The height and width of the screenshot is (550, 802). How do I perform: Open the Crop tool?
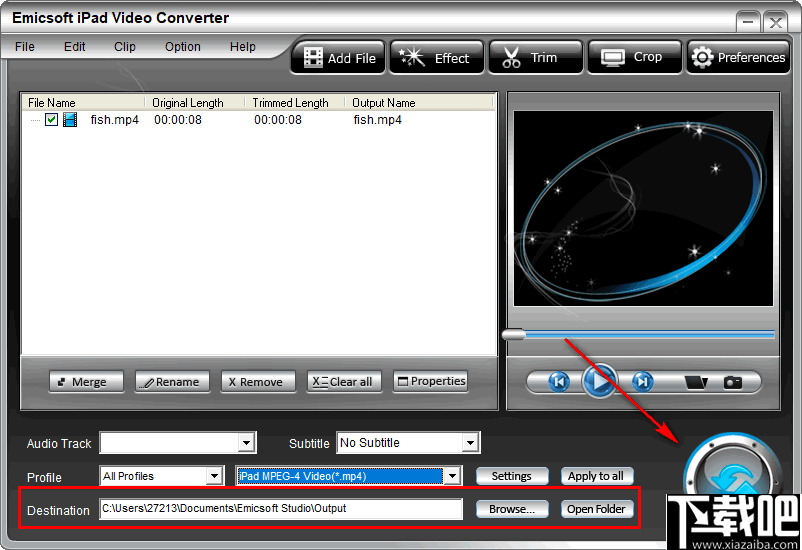[635, 58]
